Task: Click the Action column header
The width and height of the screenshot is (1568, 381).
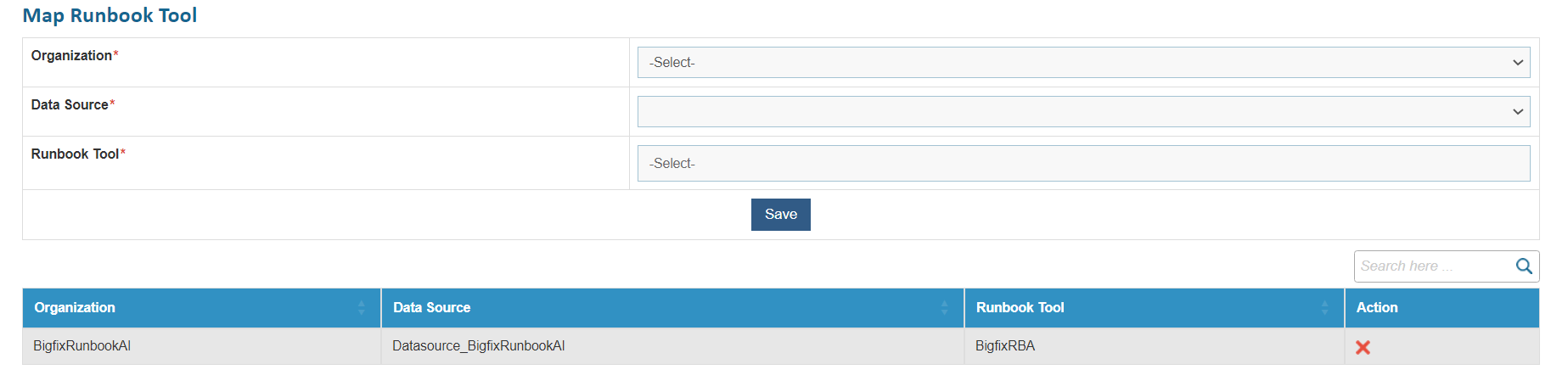Action: [1376, 308]
